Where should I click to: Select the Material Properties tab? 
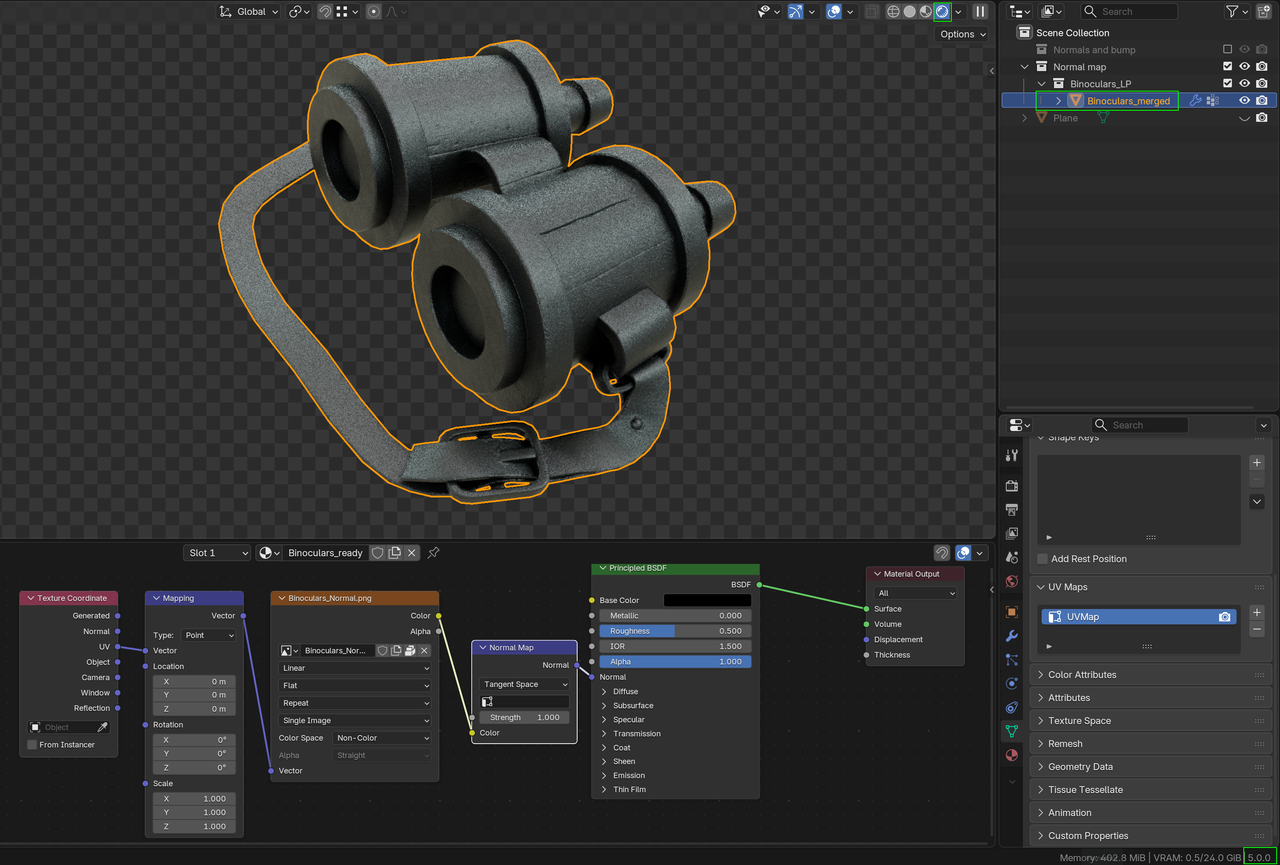click(x=1011, y=754)
